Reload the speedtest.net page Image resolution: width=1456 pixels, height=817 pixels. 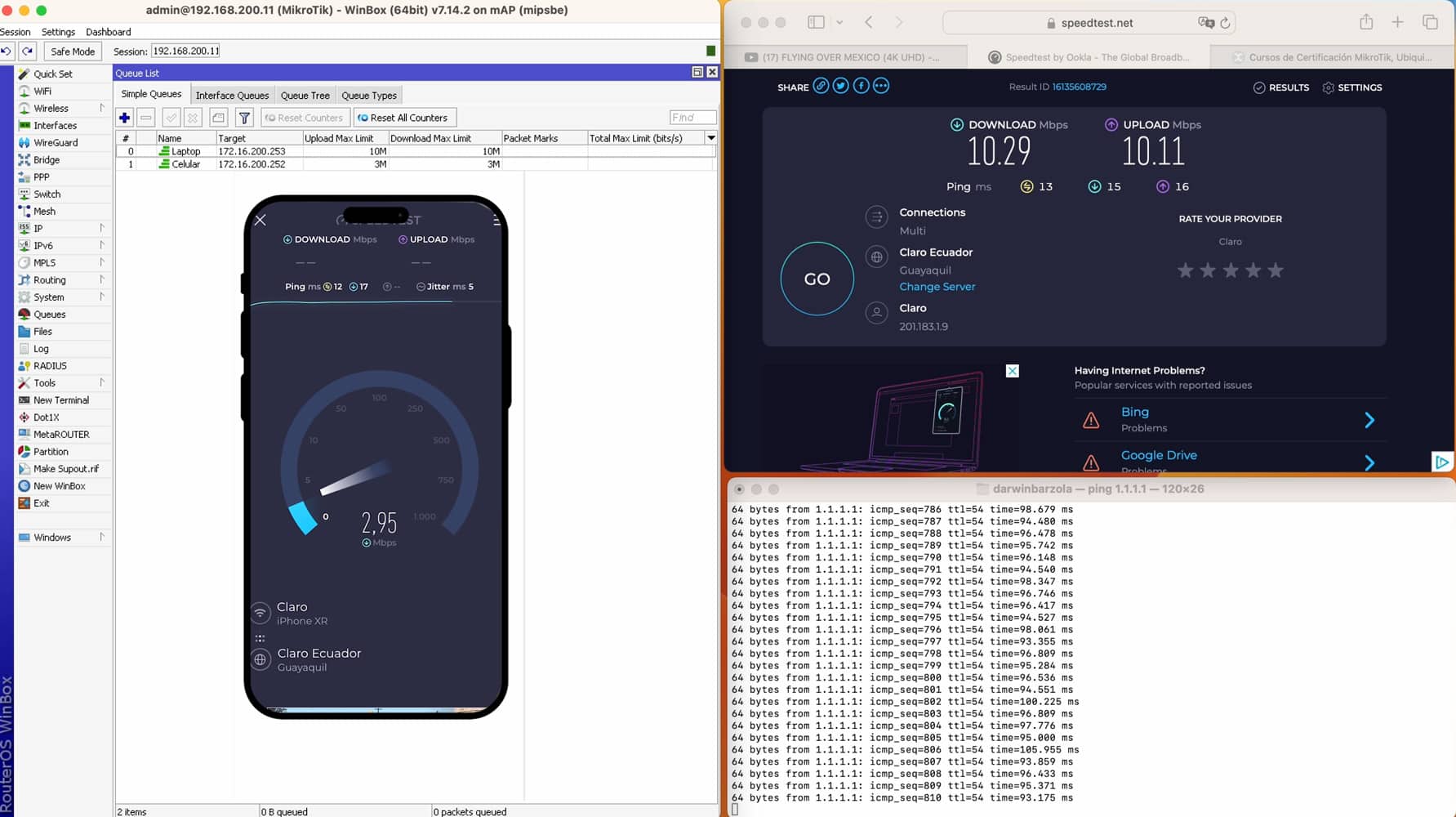point(1225,23)
